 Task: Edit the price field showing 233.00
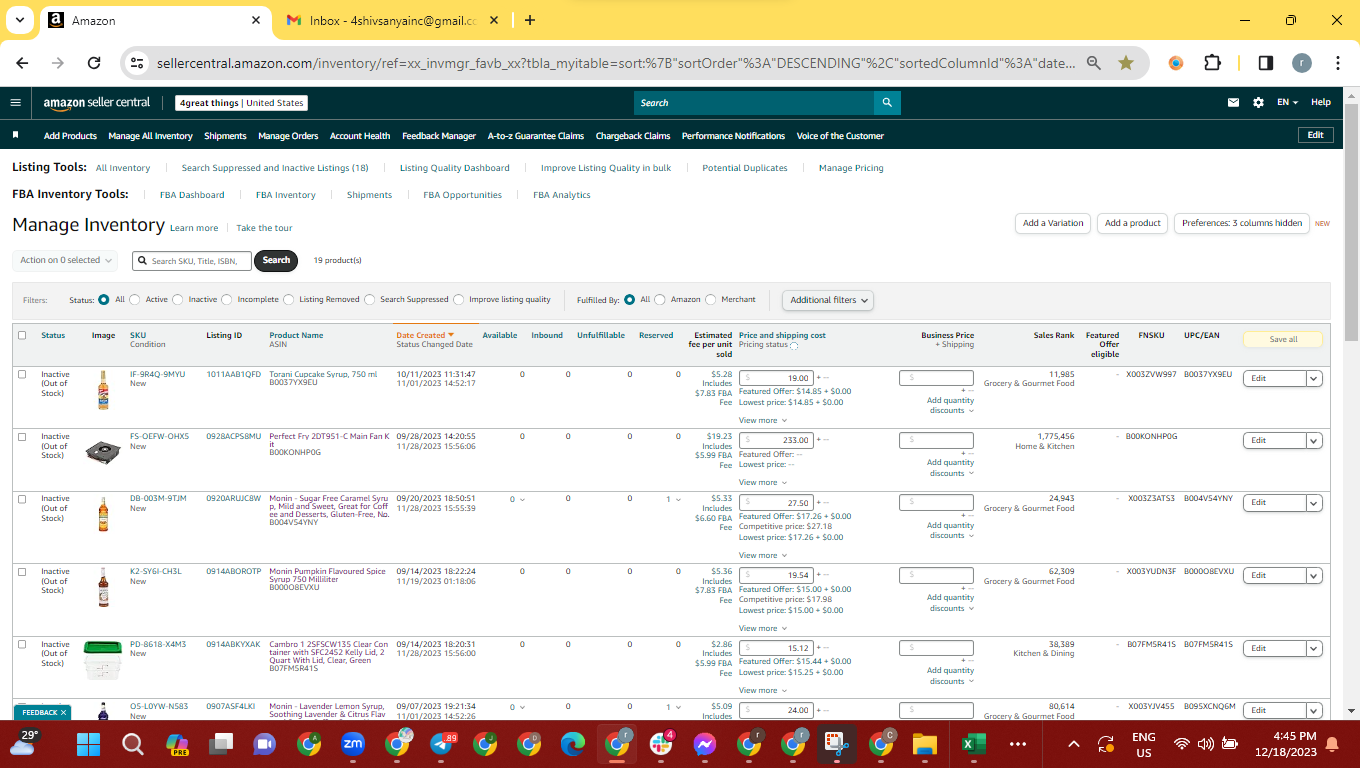tap(775, 440)
